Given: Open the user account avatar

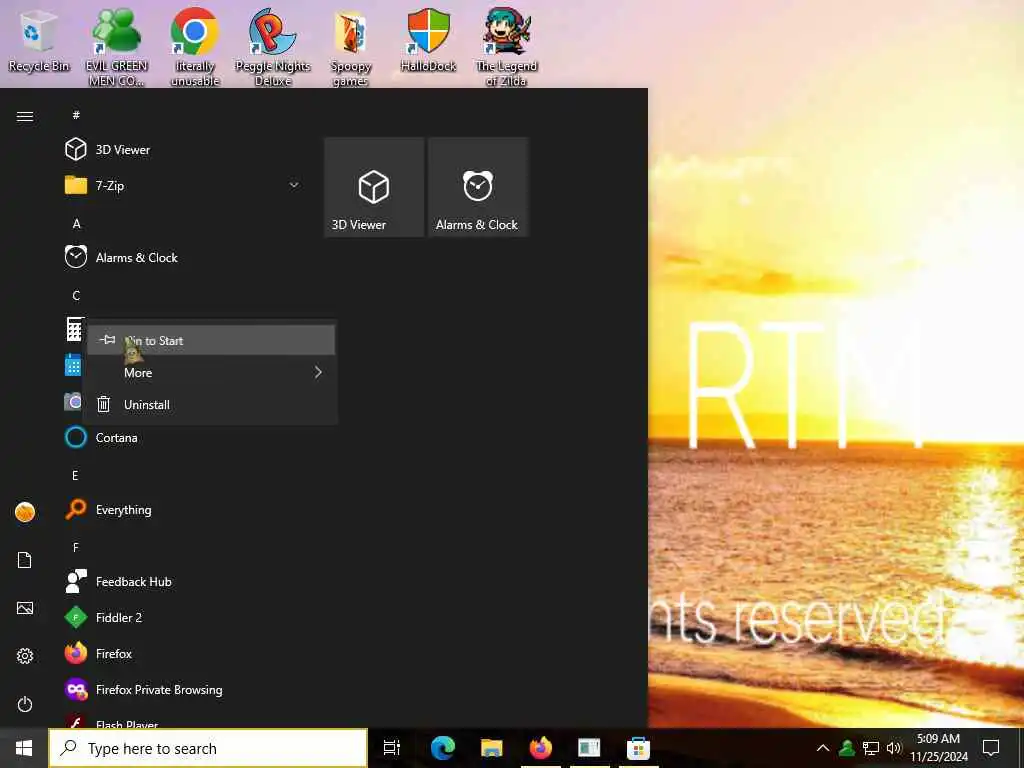Looking at the screenshot, I should [25, 512].
